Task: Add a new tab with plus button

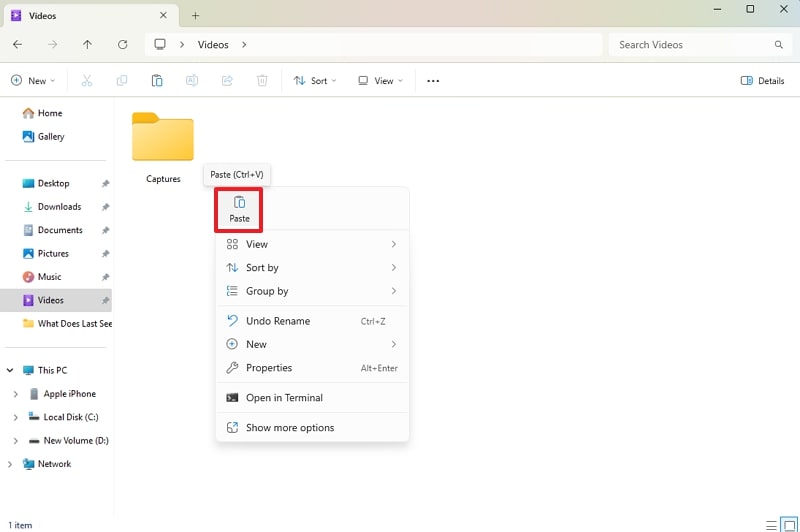Action: (x=195, y=16)
